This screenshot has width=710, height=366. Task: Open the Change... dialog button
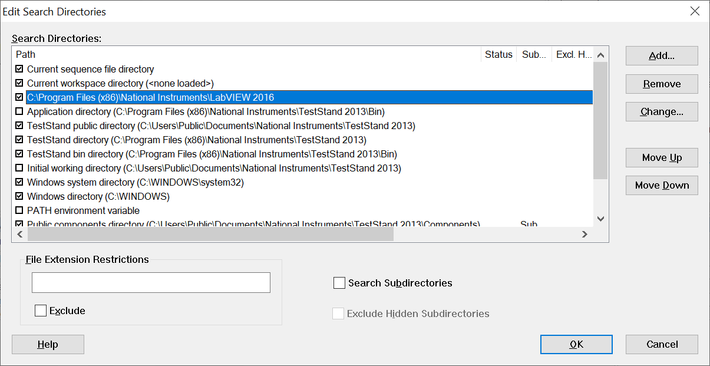point(662,112)
